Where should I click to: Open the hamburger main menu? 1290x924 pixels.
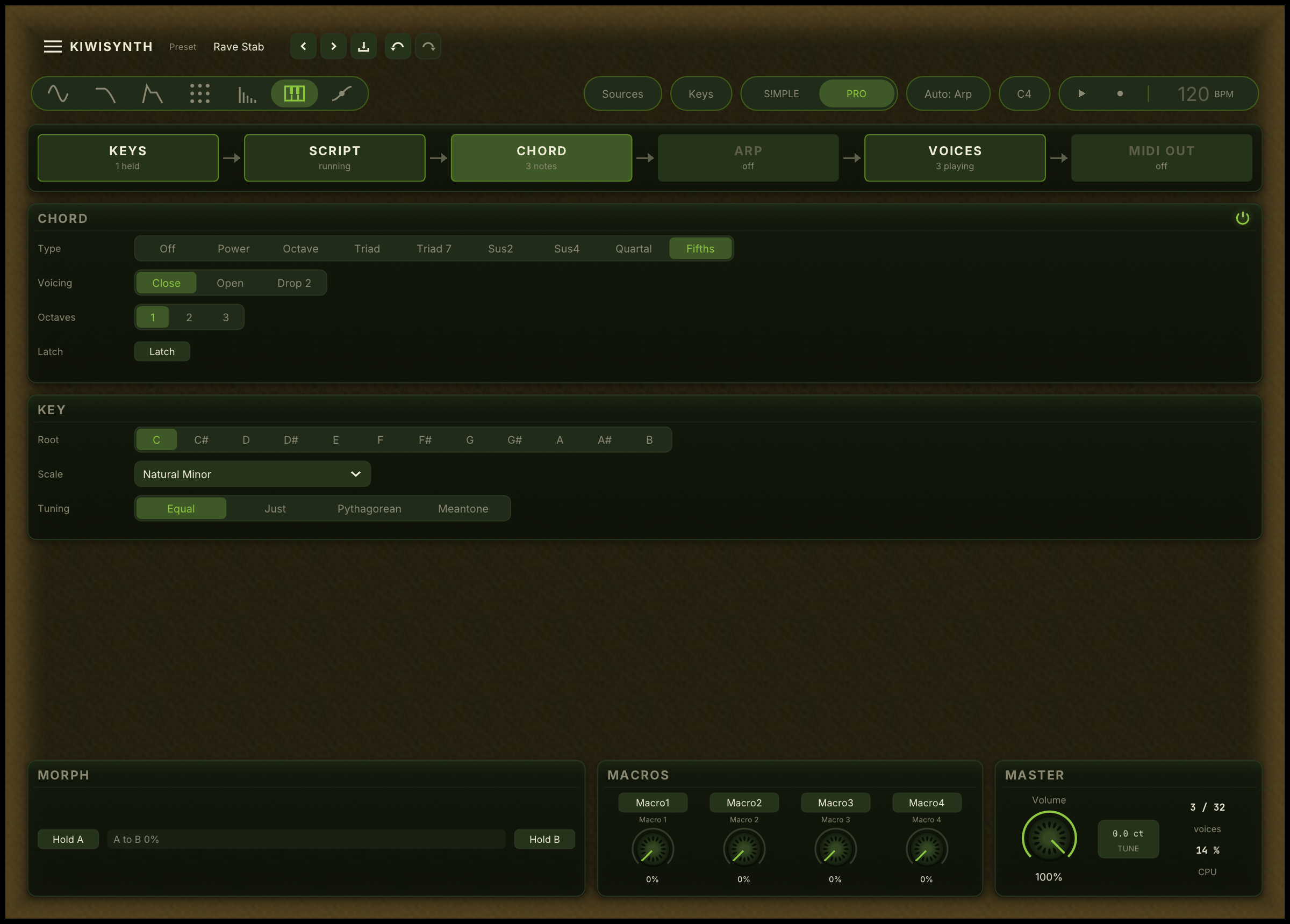click(x=53, y=47)
